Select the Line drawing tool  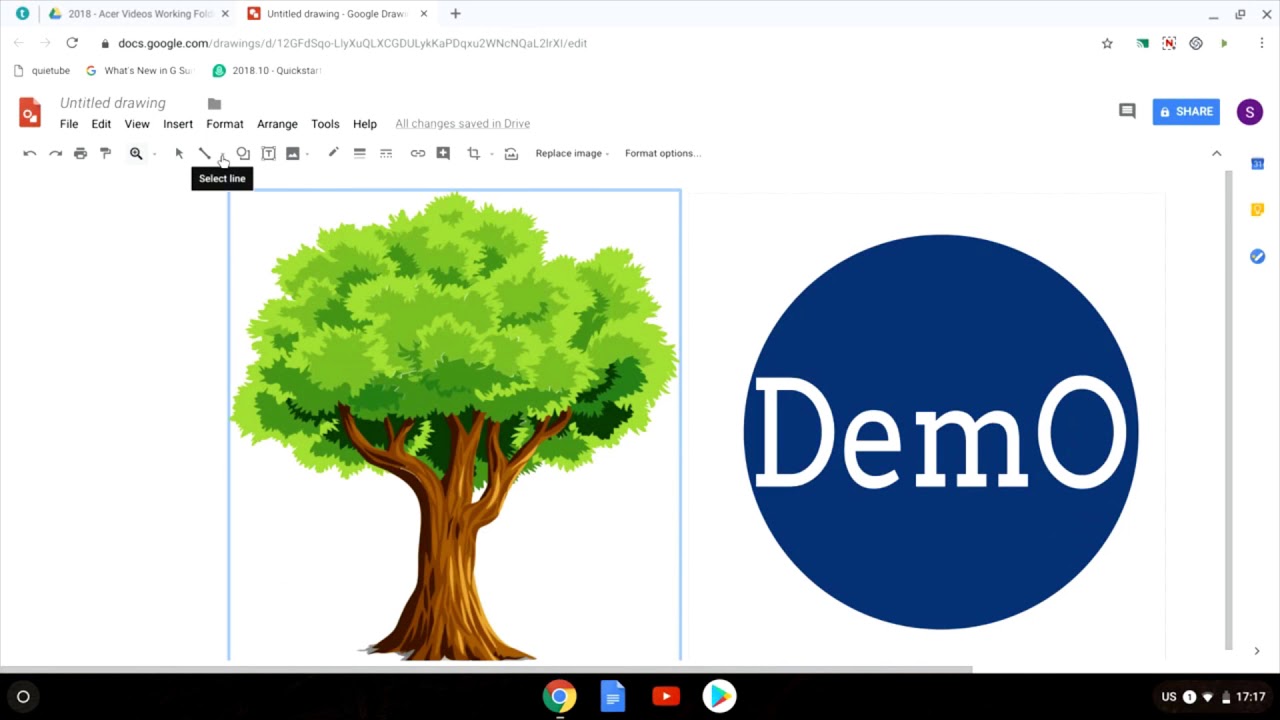click(204, 153)
